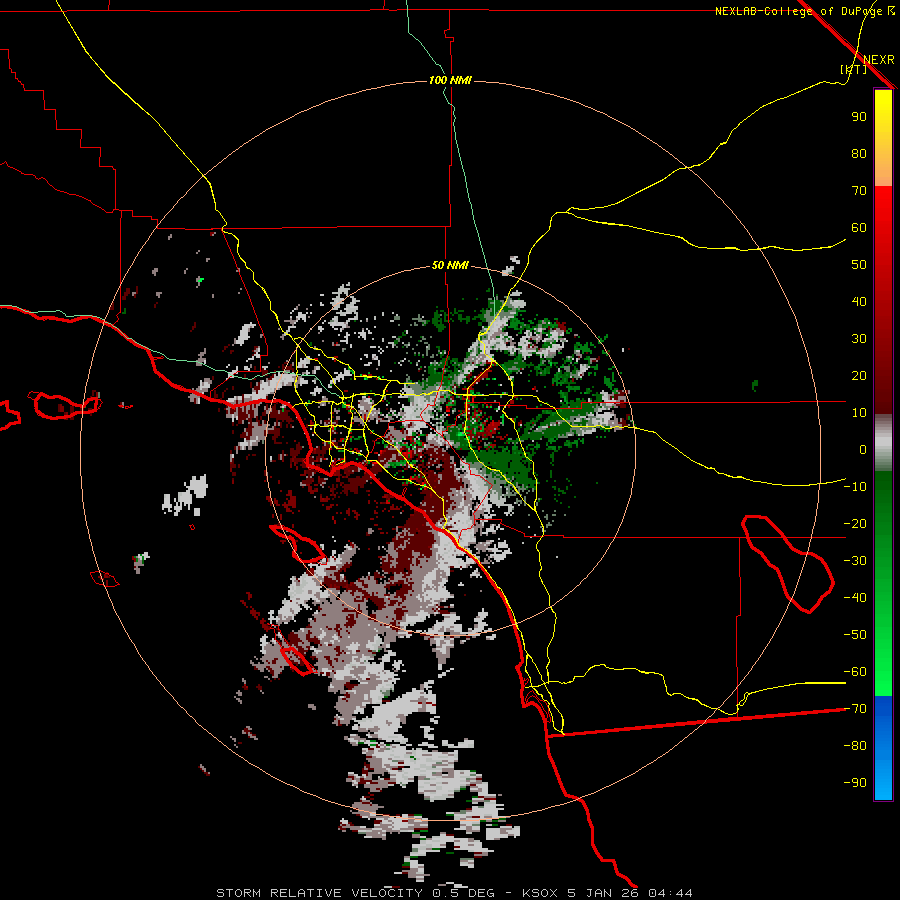Click the "04:44" timestamp
The width and height of the screenshot is (900, 900).
click(x=670, y=893)
